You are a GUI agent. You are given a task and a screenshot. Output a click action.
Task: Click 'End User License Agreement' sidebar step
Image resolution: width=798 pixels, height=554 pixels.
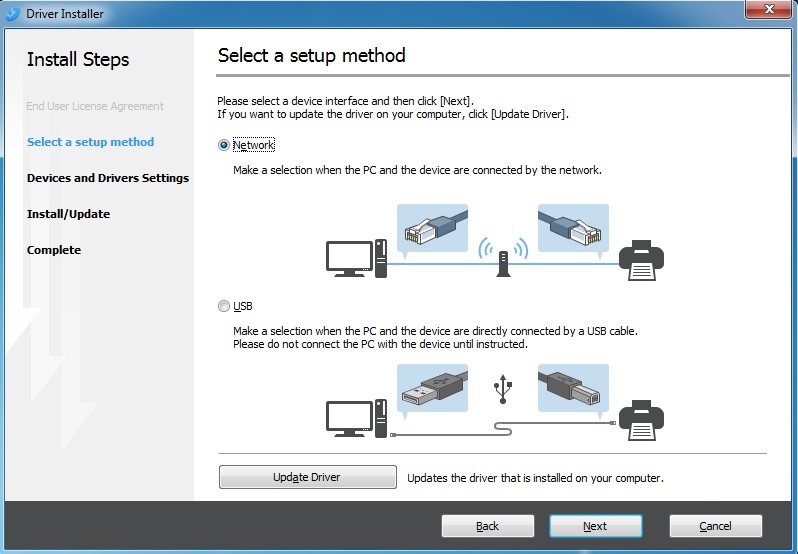[x=95, y=106]
